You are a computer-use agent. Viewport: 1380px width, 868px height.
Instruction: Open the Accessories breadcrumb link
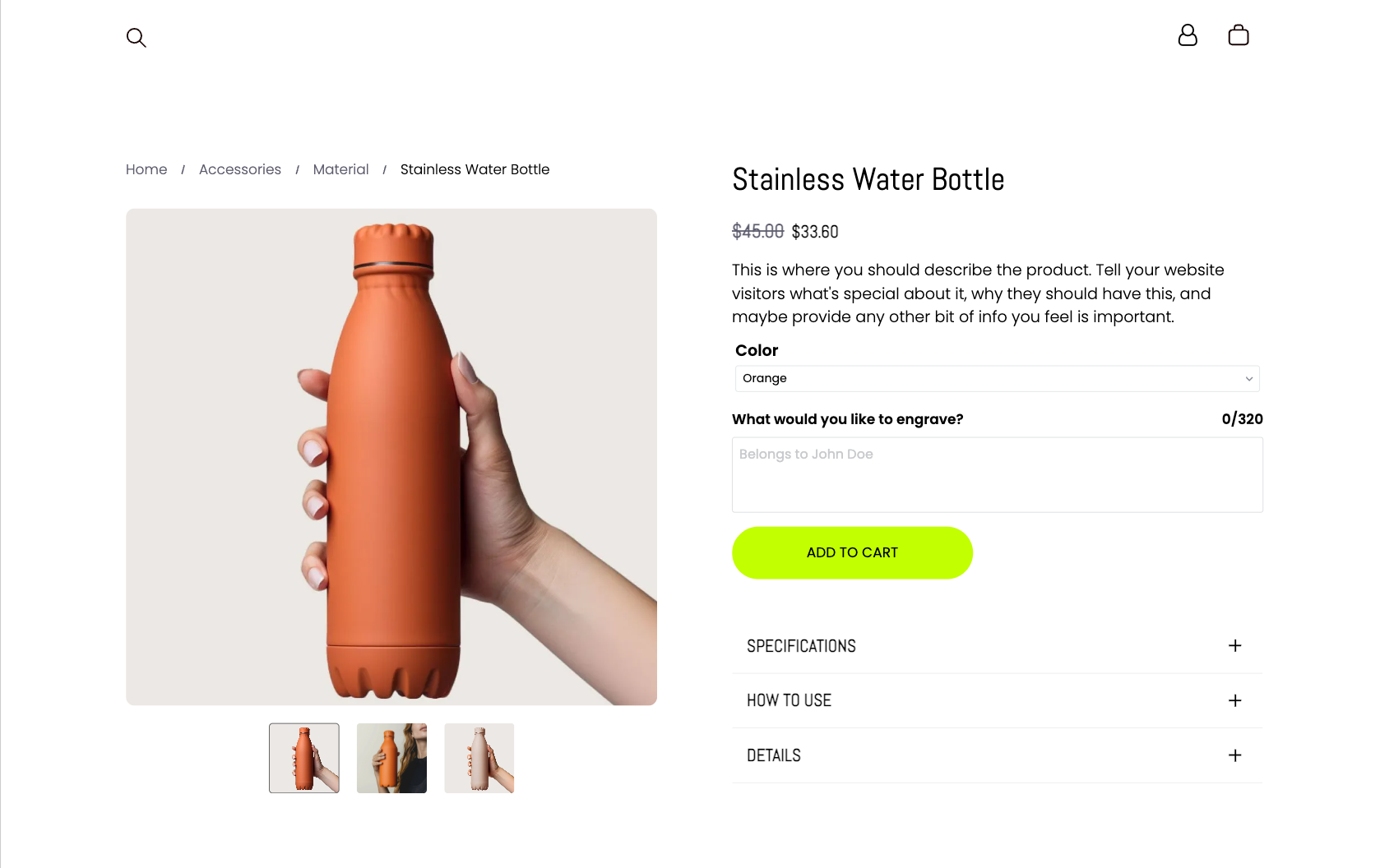[240, 169]
